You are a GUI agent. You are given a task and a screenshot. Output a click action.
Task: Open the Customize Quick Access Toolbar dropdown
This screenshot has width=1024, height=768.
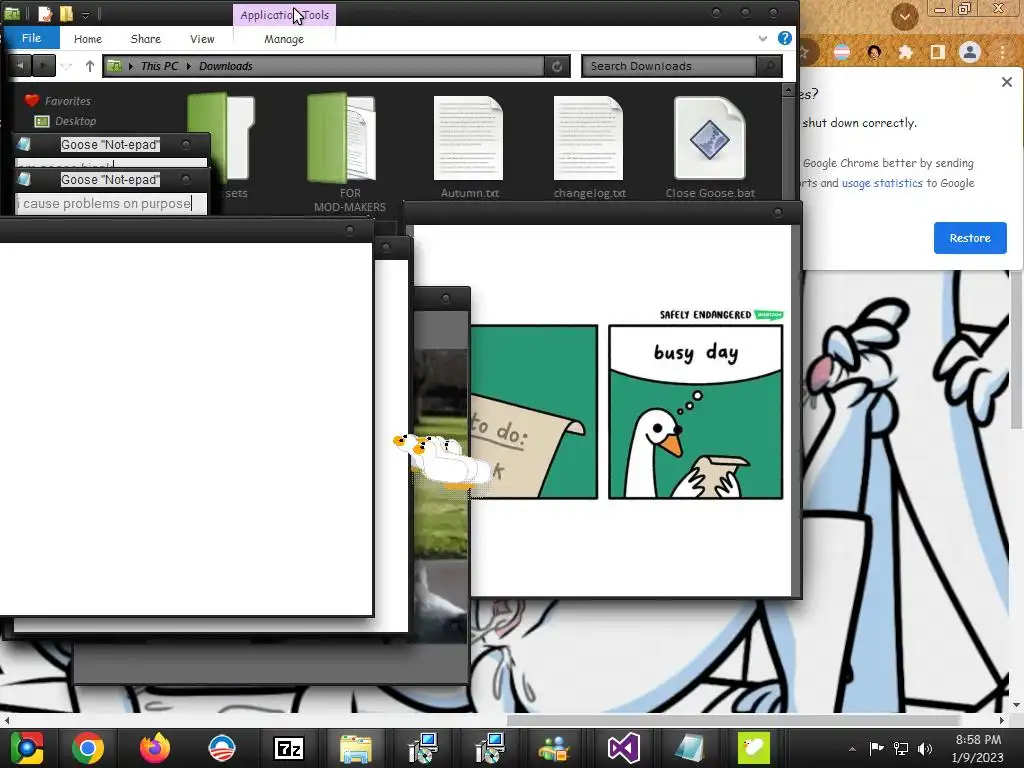tap(85, 15)
